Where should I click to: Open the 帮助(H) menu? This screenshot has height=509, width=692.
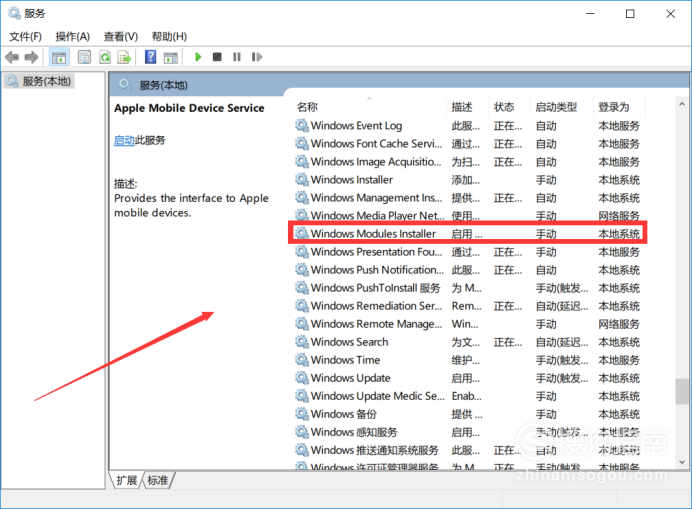(x=169, y=37)
